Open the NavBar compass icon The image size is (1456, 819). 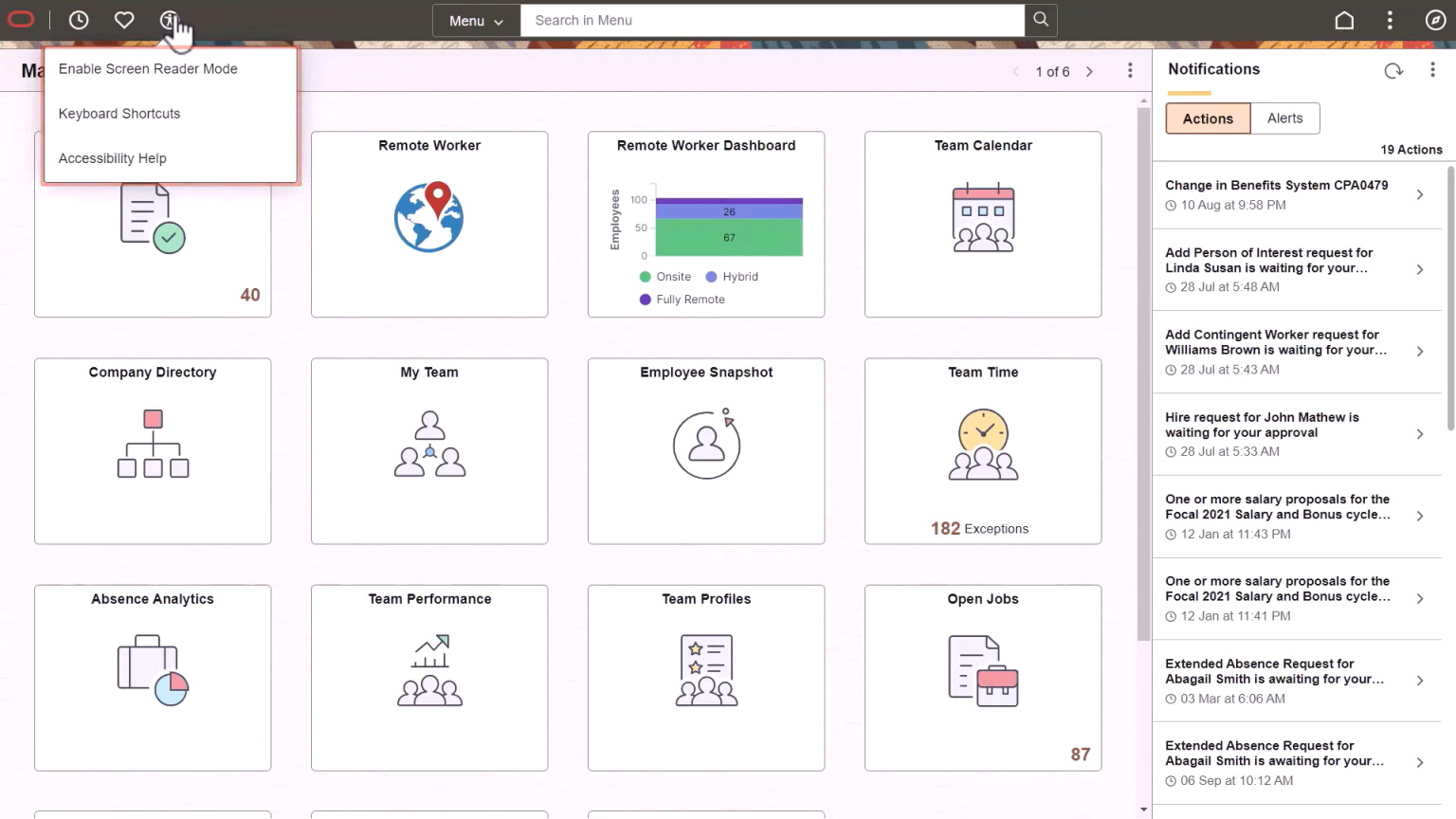(x=1435, y=19)
